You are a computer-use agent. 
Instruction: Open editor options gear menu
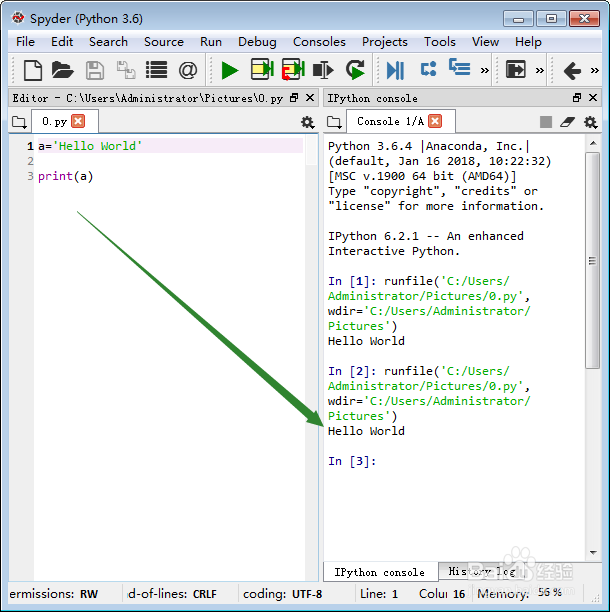(x=308, y=123)
